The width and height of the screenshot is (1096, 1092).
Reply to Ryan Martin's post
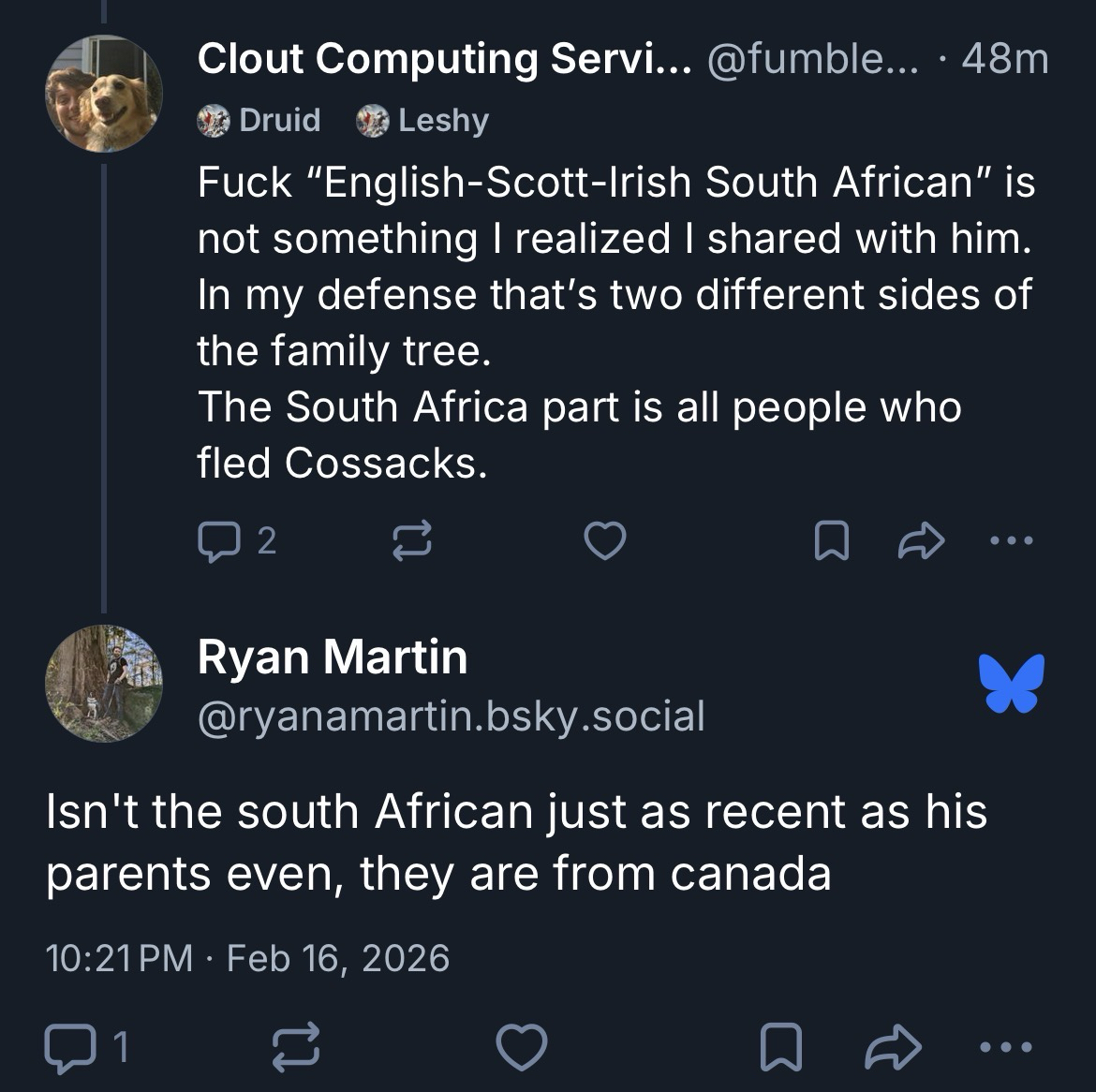[67, 1047]
